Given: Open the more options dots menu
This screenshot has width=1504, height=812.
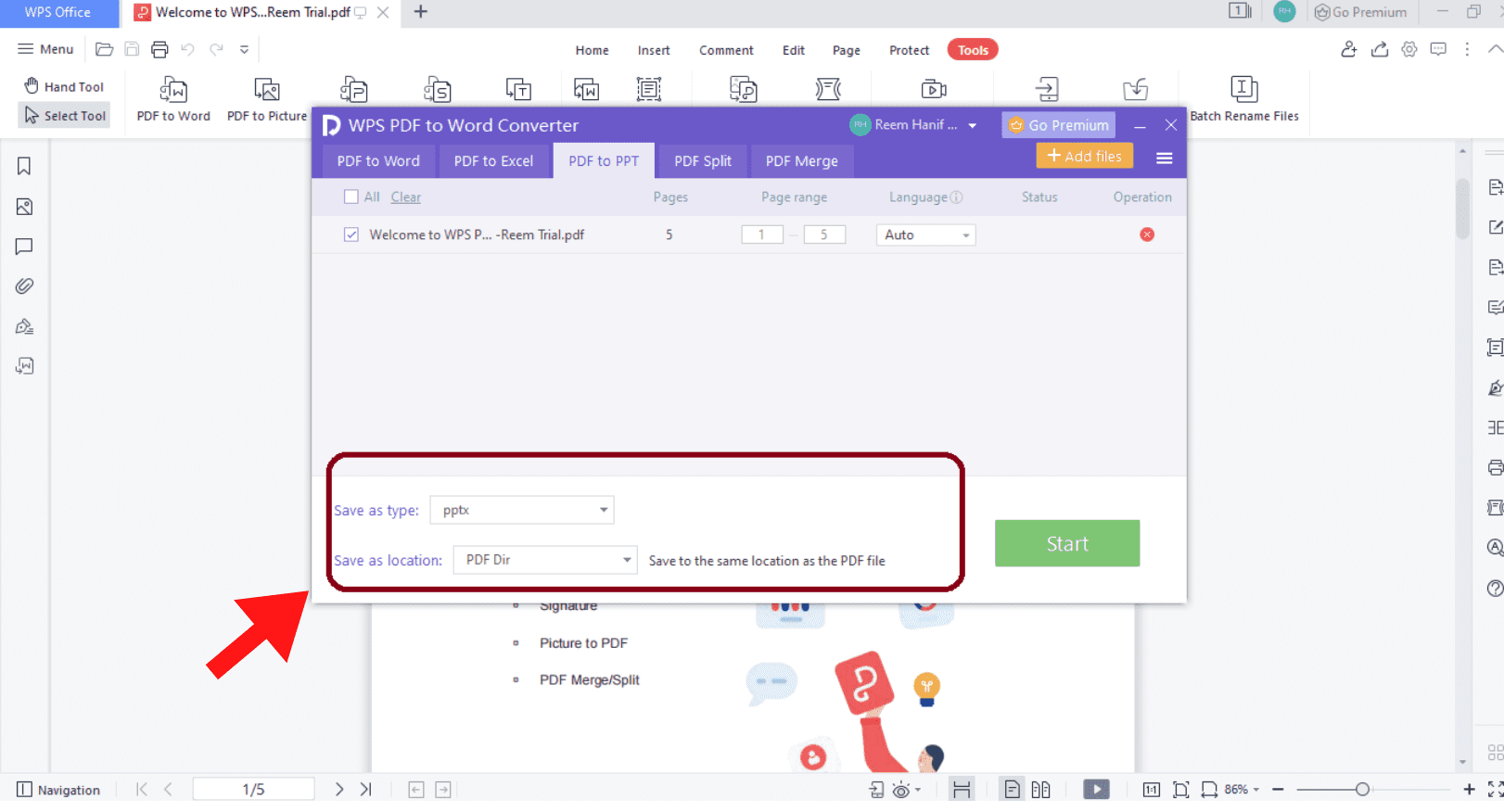Looking at the screenshot, I should pyautogui.click(x=1467, y=49).
